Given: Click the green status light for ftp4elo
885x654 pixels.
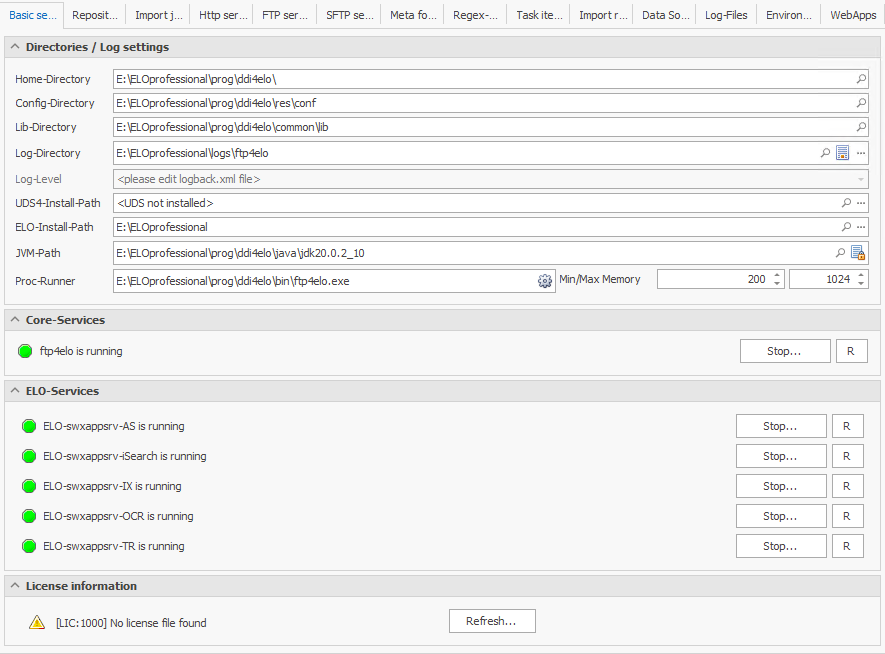Looking at the screenshot, I should [x=26, y=351].
